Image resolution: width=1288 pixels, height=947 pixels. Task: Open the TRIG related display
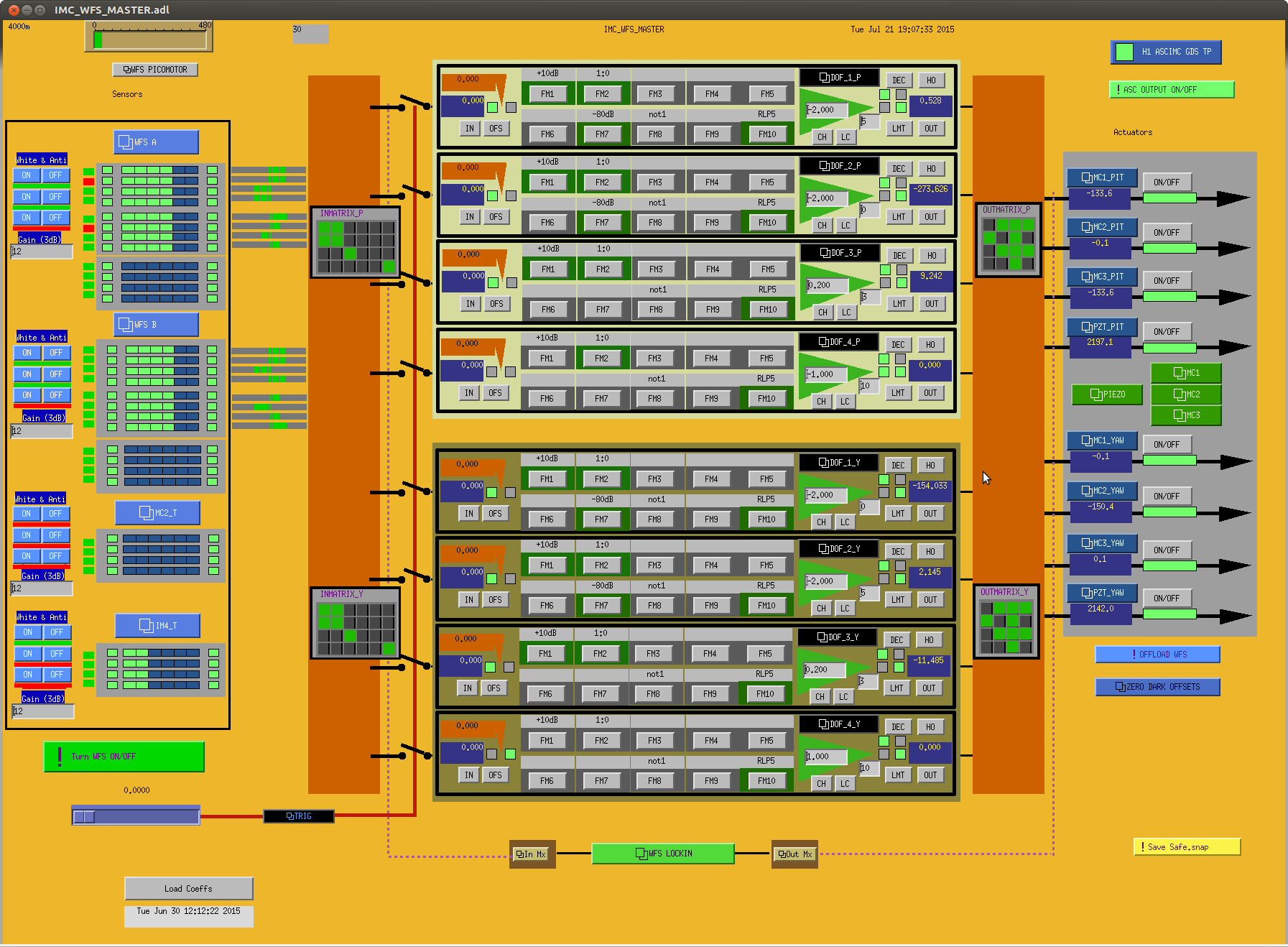click(x=299, y=816)
